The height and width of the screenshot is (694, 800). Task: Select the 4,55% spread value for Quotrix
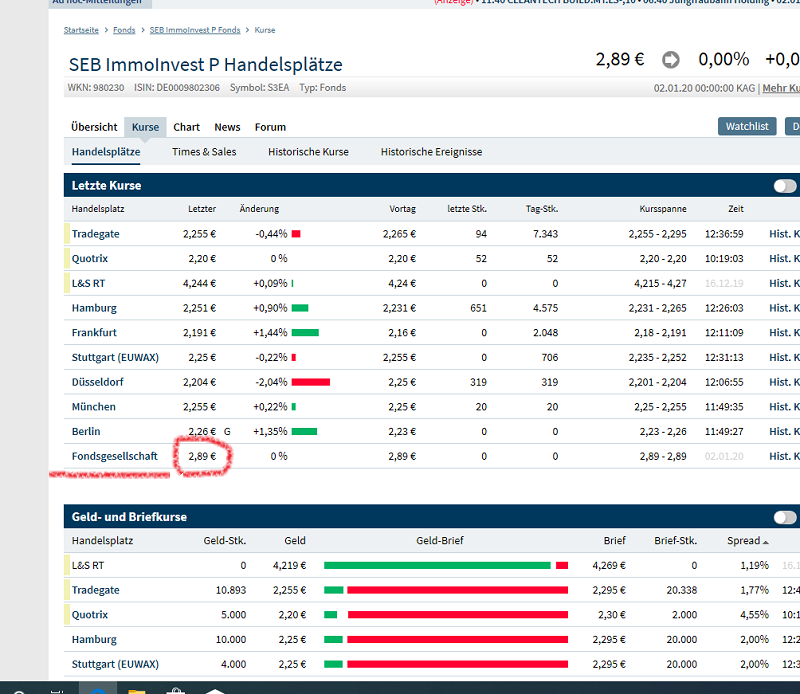click(x=754, y=615)
